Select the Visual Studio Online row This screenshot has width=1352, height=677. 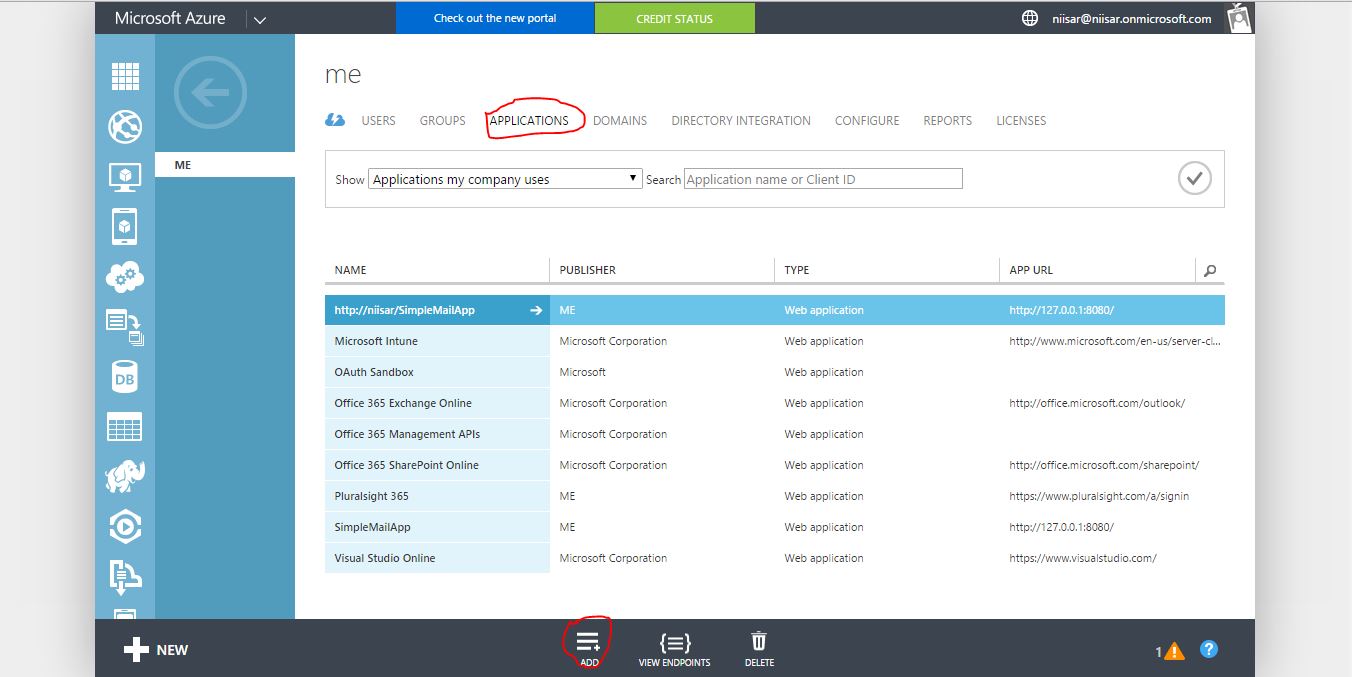775,558
